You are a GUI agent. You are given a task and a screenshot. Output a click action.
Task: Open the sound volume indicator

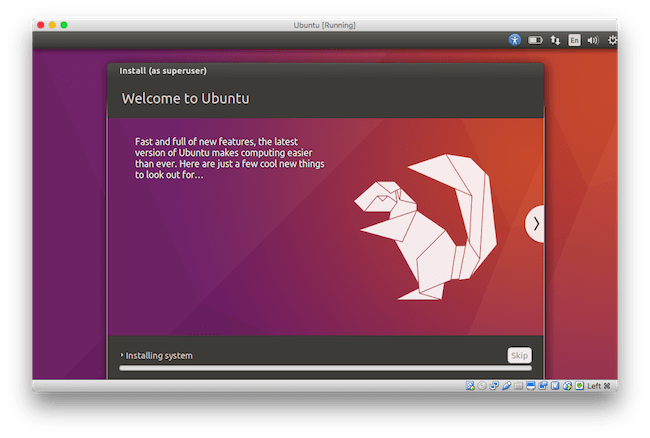(x=593, y=40)
